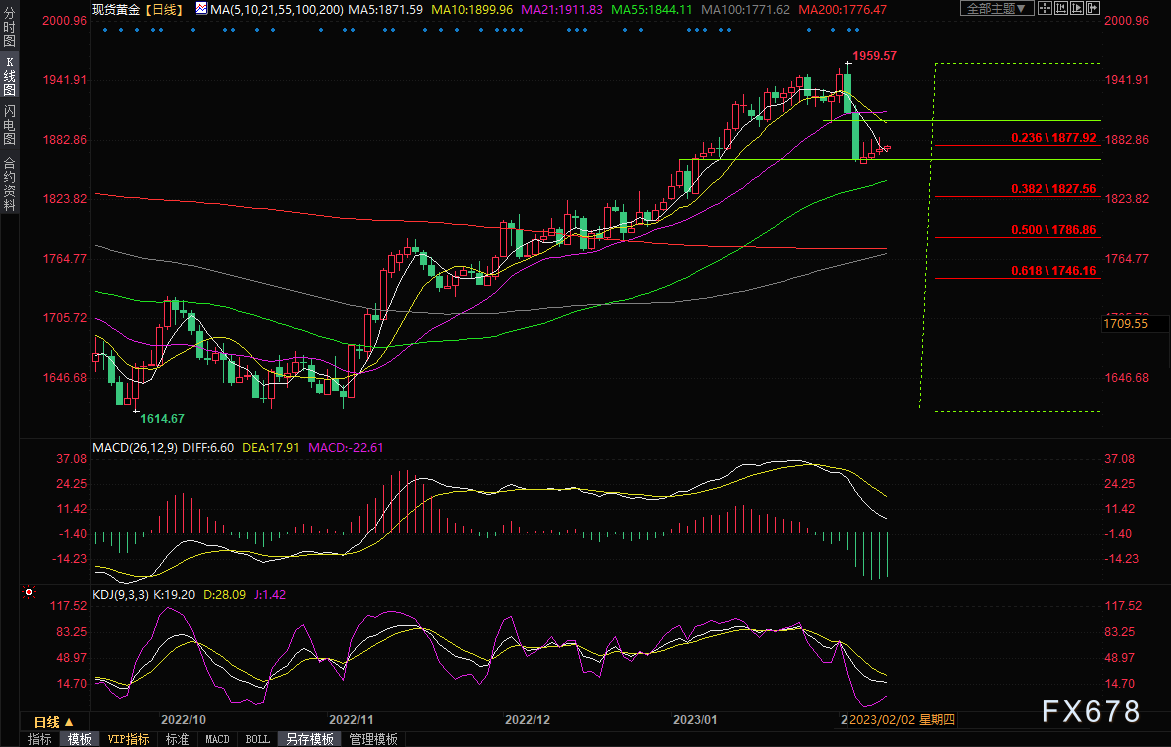Switch to 分时图 side tab
The width and height of the screenshot is (1171, 747).
point(10,28)
